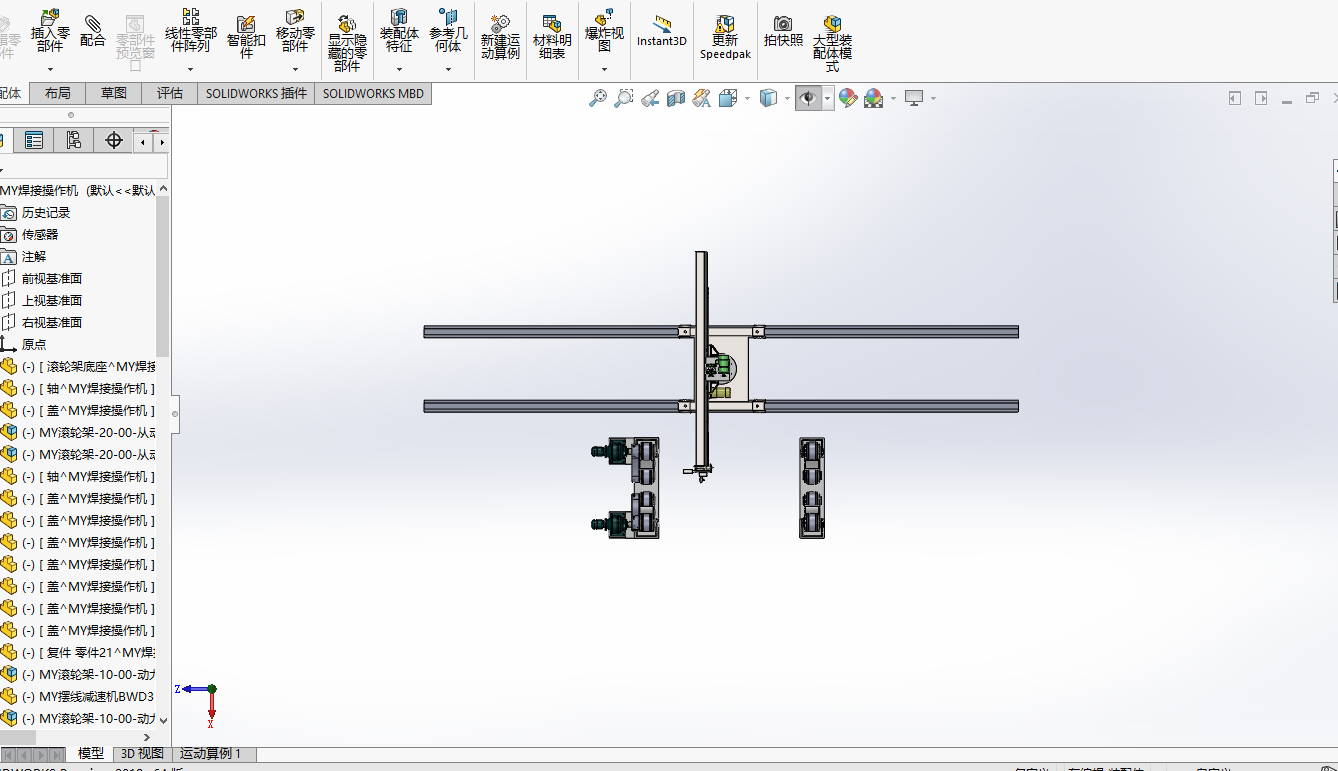Expand the 插入零部件 dropdown arrow
Screen dimensions: 1338x771
click(50, 70)
